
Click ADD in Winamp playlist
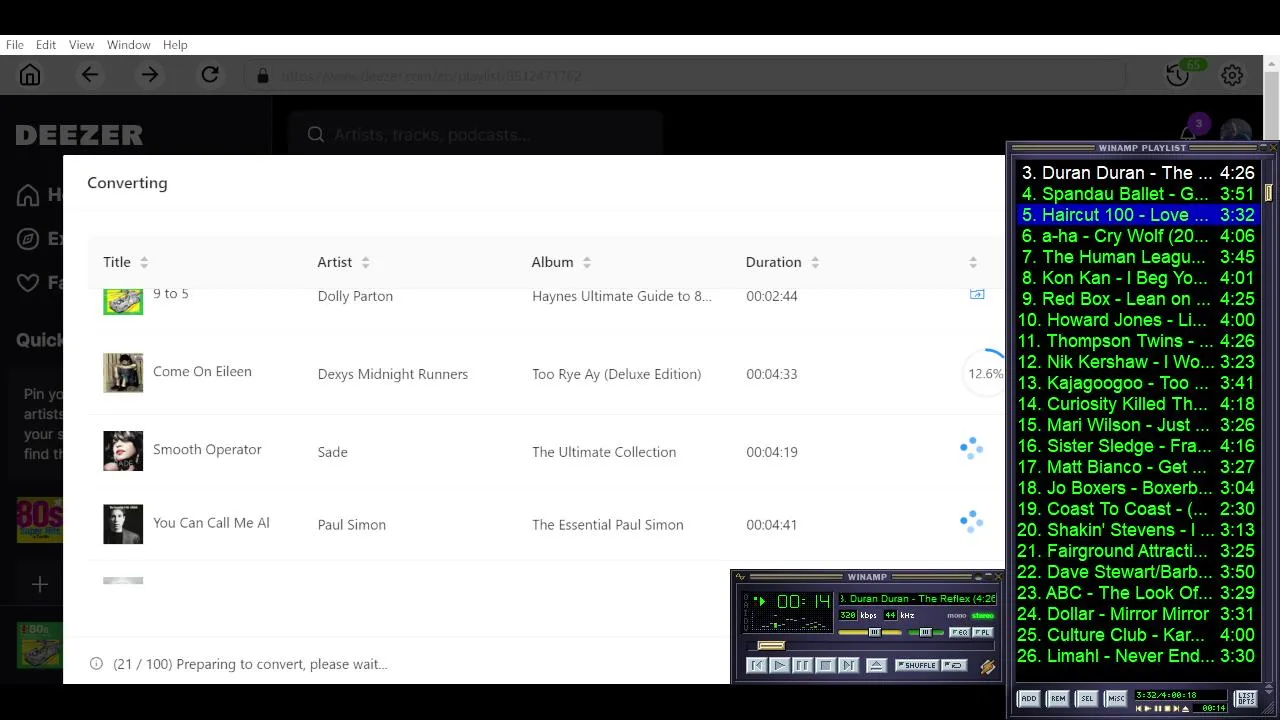pyautogui.click(x=1028, y=698)
